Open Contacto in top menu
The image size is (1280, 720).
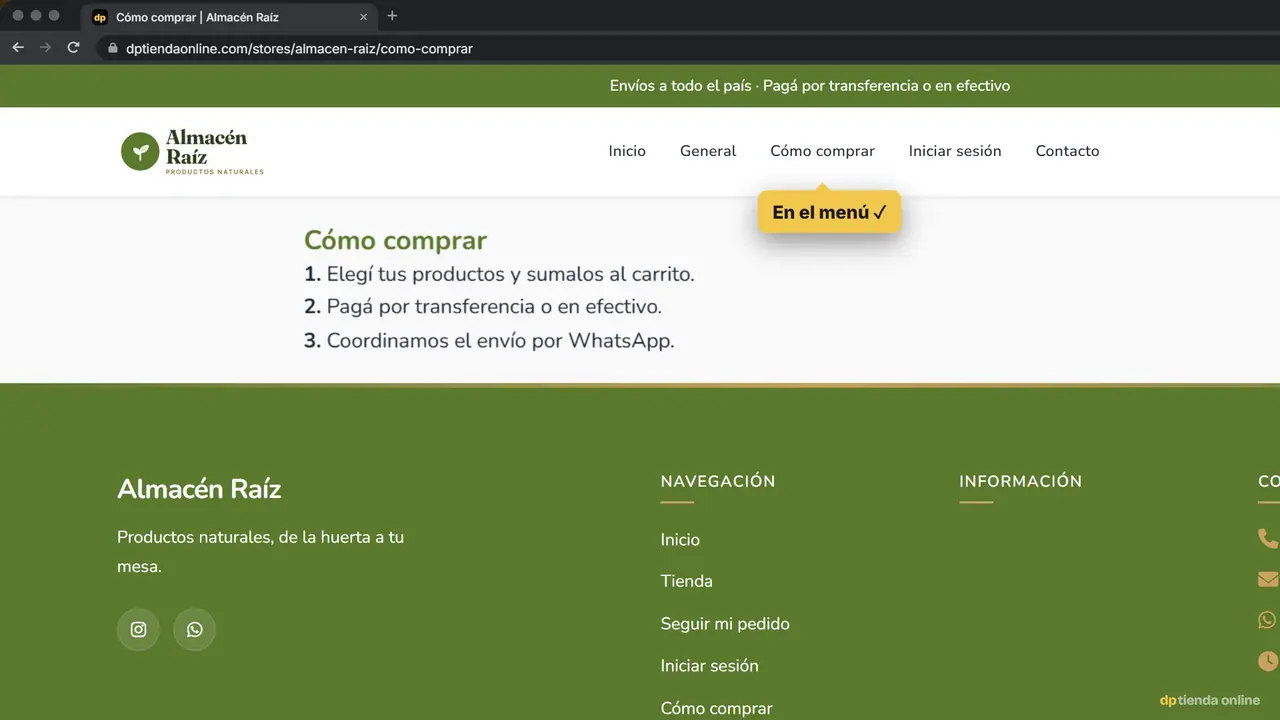click(1067, 151)
